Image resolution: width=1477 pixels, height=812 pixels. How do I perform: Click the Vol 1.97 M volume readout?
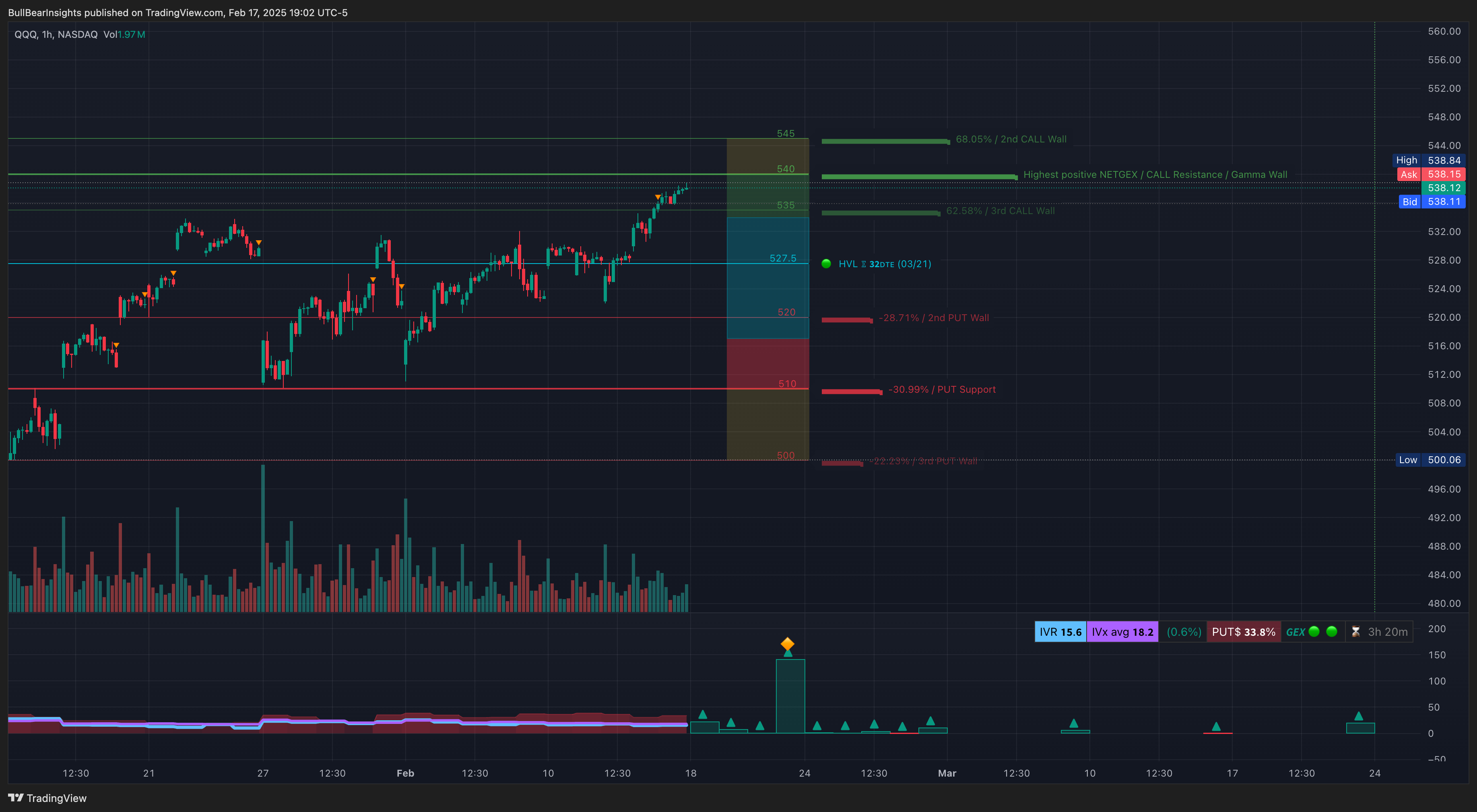tap(124, 35)
